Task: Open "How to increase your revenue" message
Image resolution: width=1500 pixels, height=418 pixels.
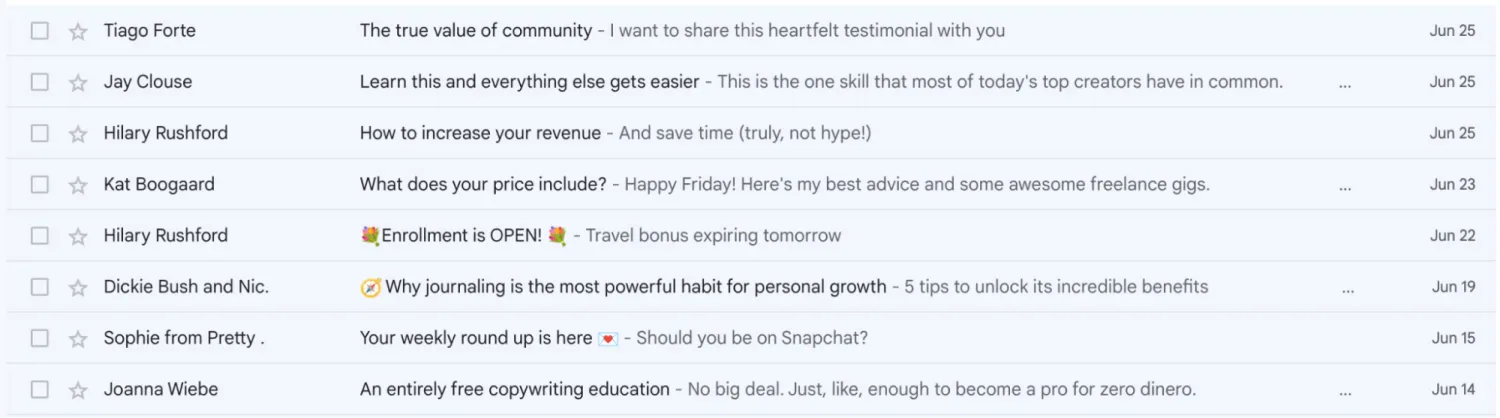Action: click(x=480, y=133)
